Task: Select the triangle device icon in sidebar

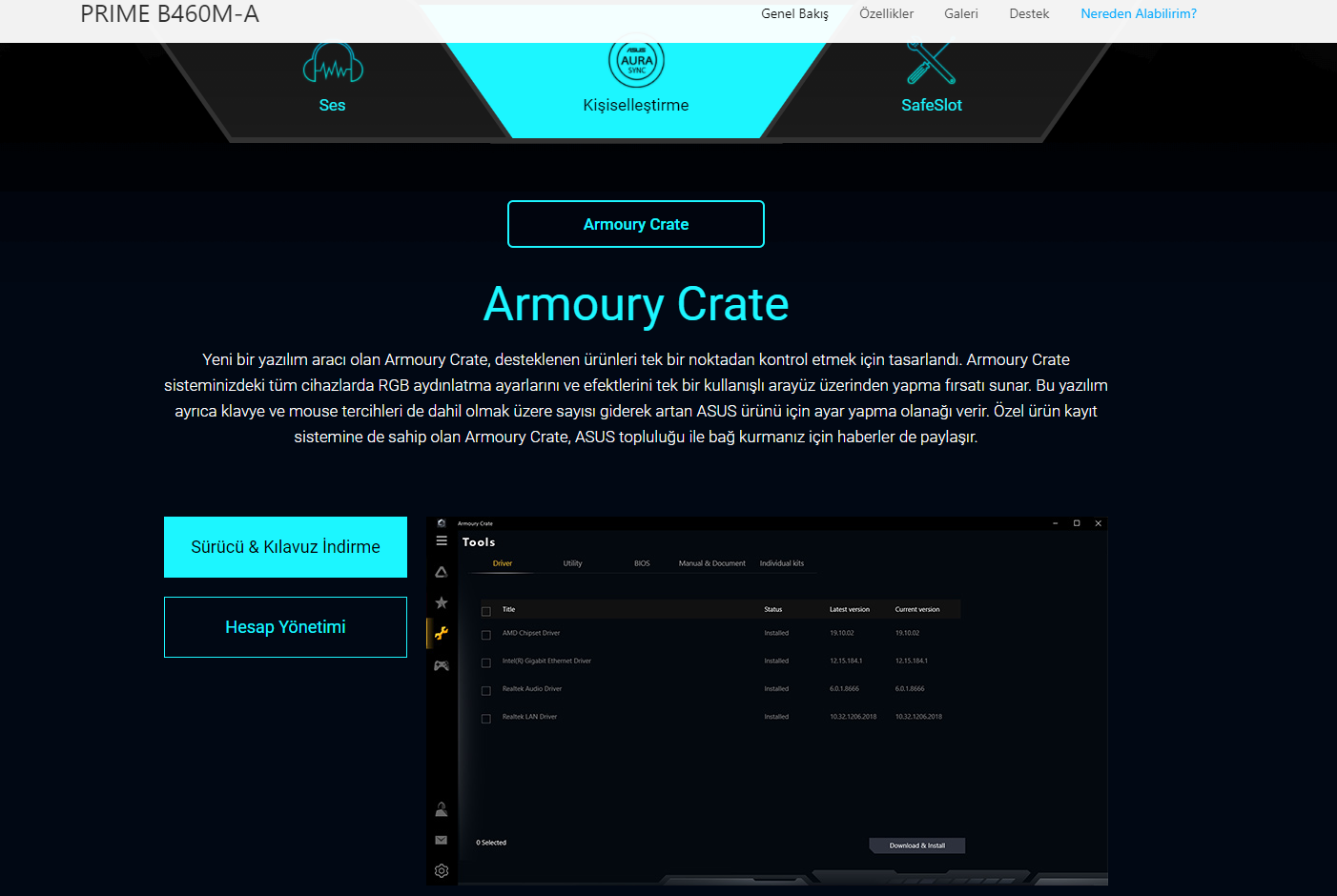Action: 442,572
